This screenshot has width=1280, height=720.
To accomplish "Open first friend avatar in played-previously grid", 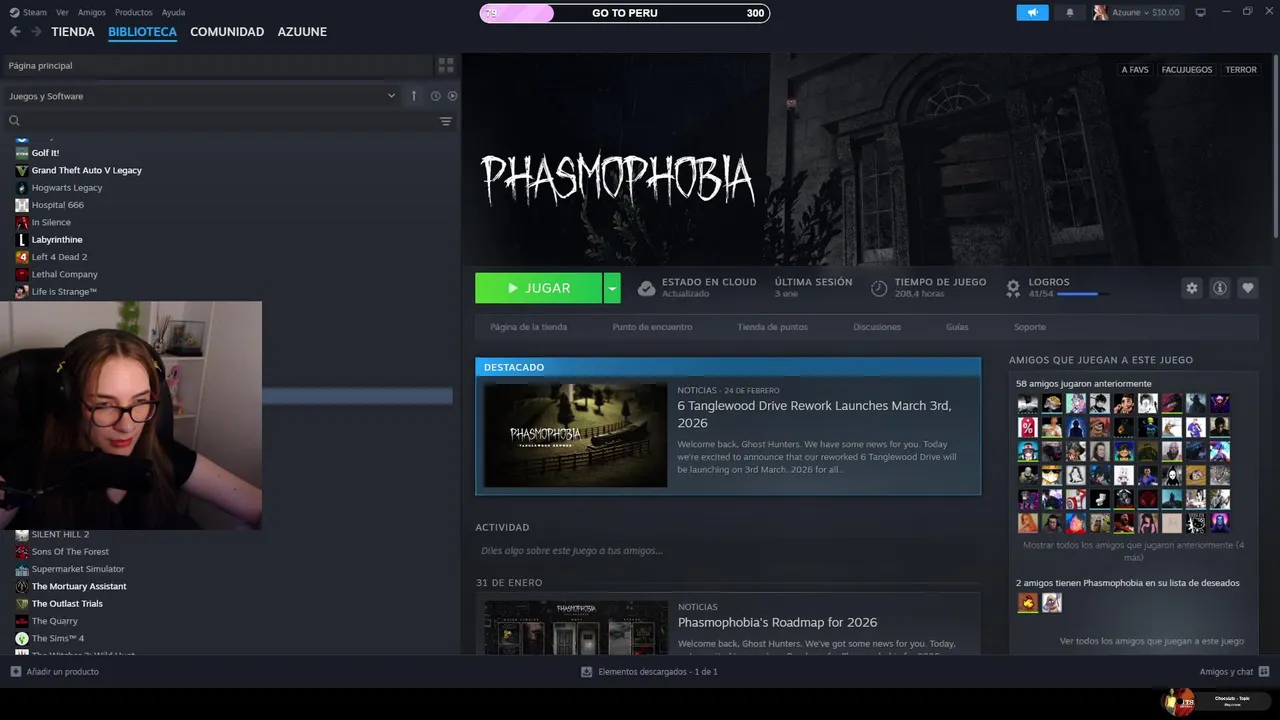I will pos(1028,404).
